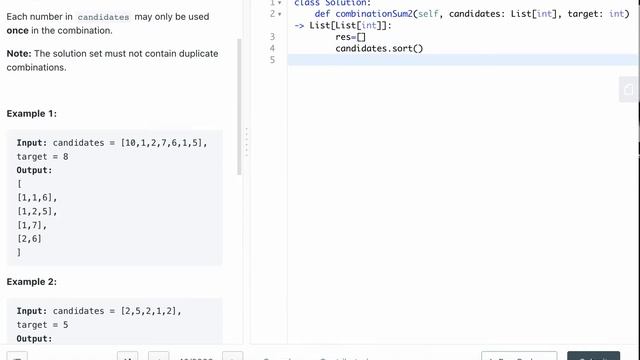640x360 pixels.
Task: Click the combinationSum2 function name
Action: click(x=374, y=14)
